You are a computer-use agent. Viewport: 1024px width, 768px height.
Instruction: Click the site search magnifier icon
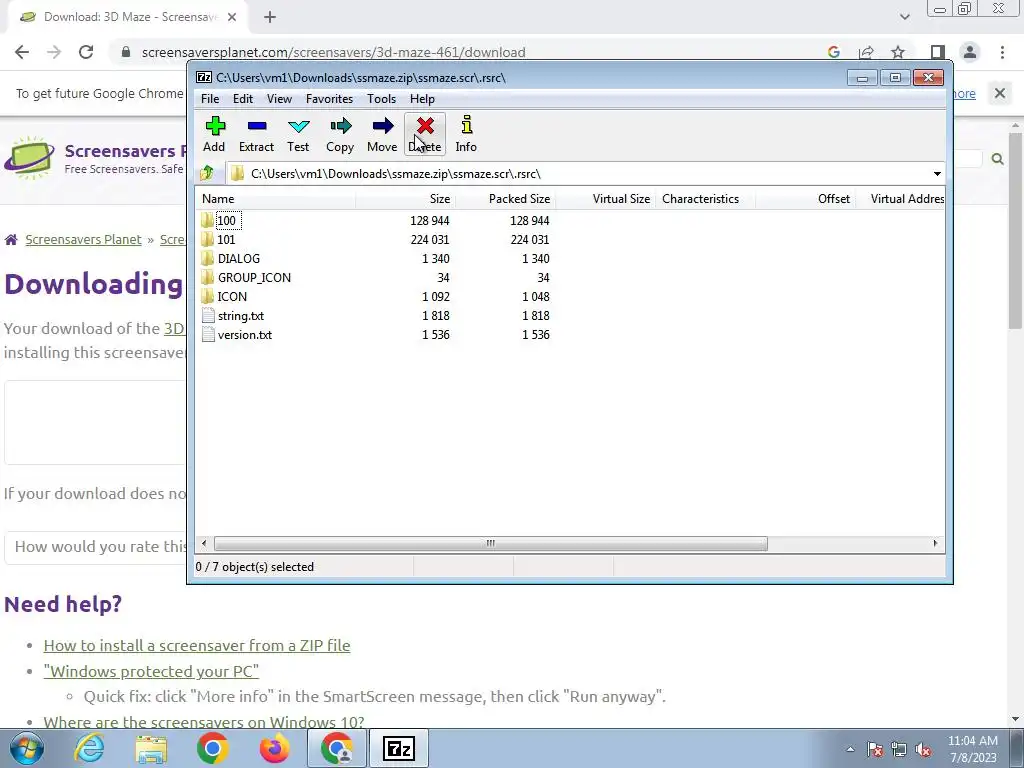(997, 159)
